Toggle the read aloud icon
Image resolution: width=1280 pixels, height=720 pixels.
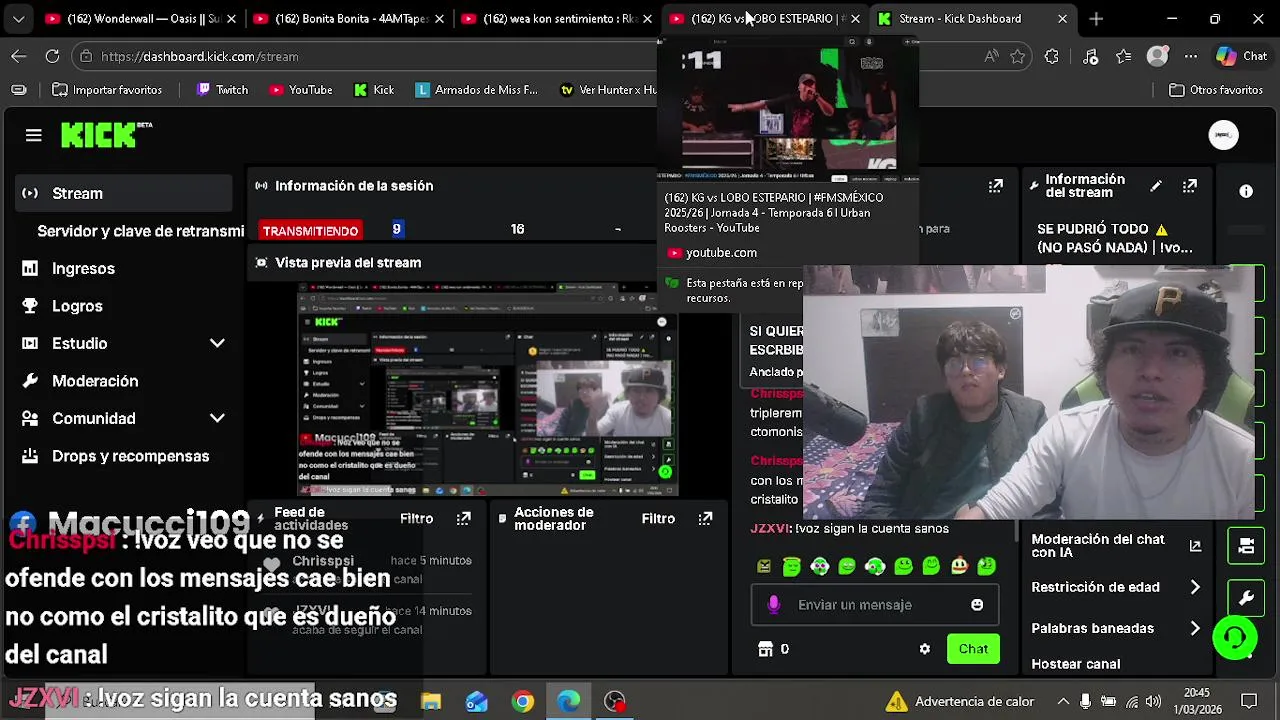click(x=991, y=57)
